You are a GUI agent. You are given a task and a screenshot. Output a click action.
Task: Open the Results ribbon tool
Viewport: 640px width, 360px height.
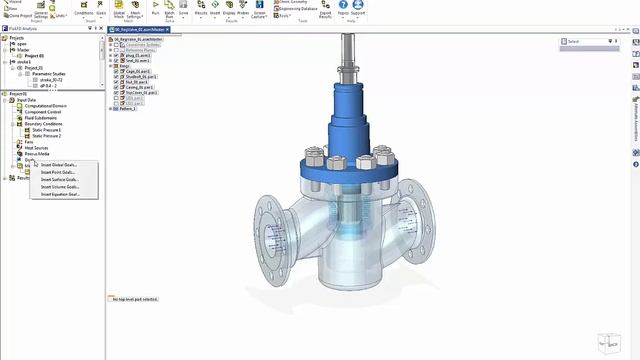click(201, 9)
